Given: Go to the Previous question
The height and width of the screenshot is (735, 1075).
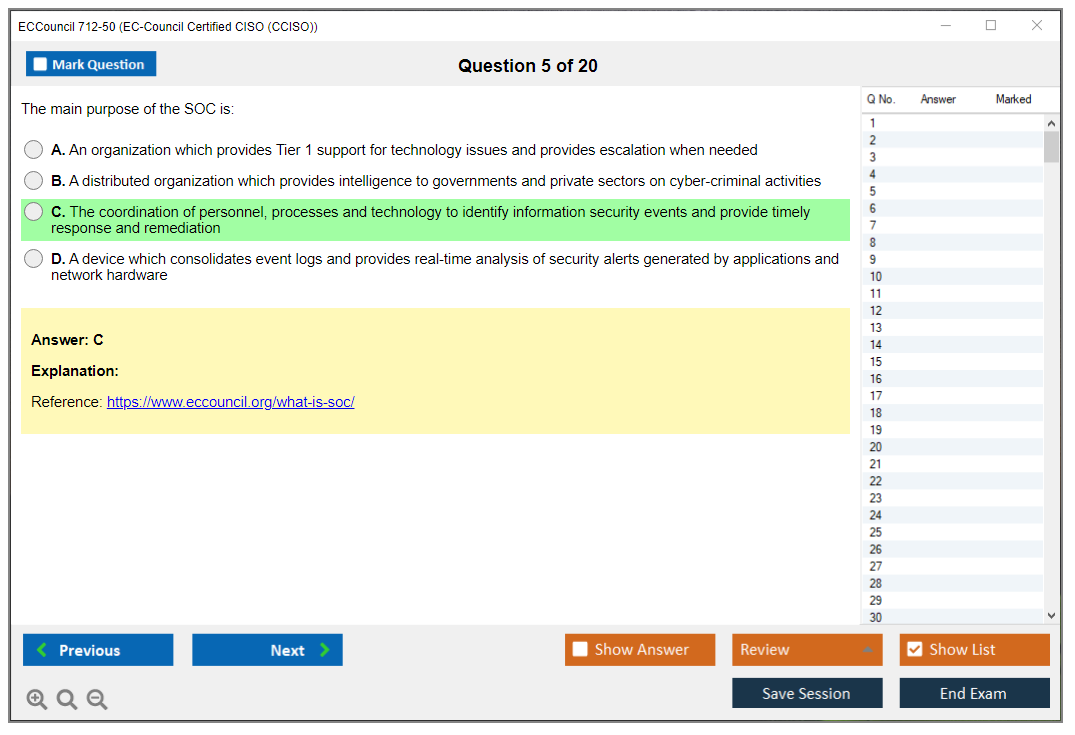Looking at the screenshot, I should pyautogui.click(x=98, y=650).
